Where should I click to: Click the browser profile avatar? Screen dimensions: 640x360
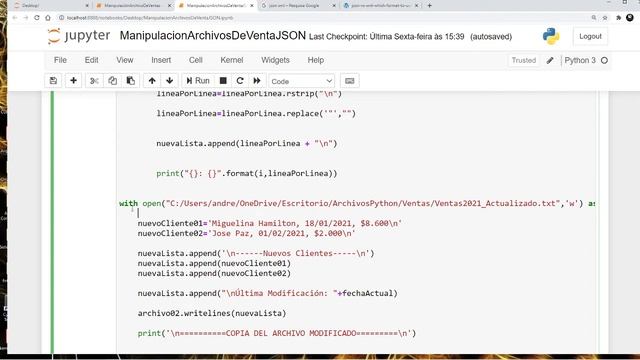630,18
